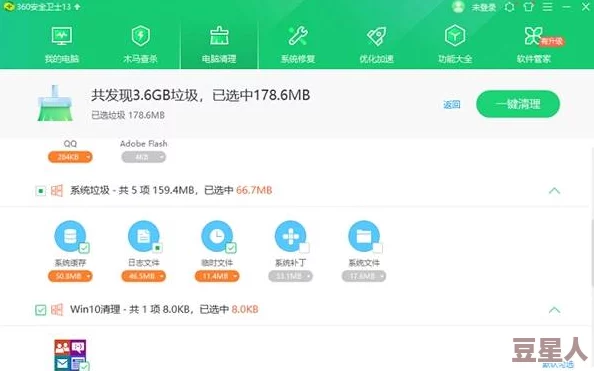Switch to 木马查杀 tab label

141,59
